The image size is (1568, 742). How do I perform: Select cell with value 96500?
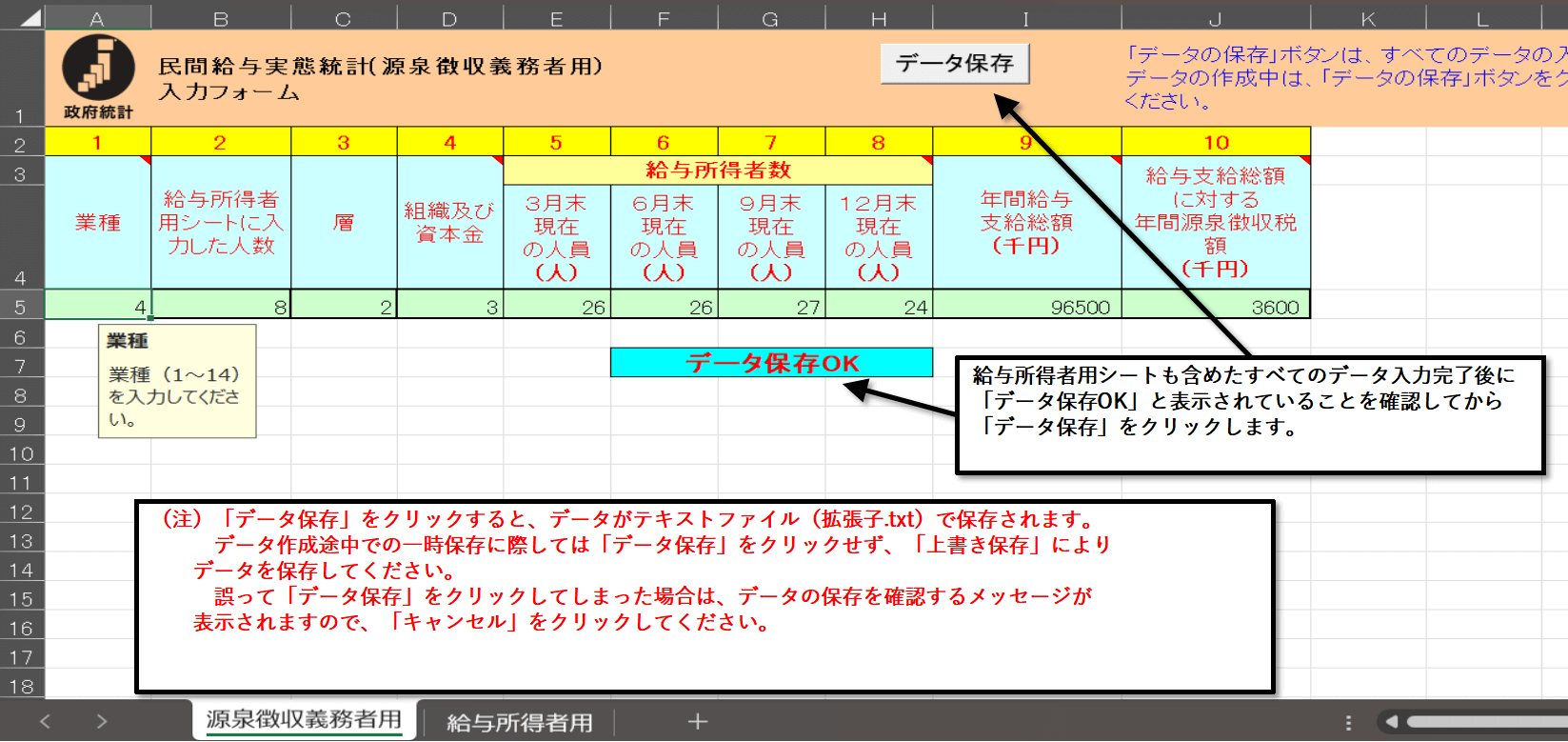[x=1026, y=306]
